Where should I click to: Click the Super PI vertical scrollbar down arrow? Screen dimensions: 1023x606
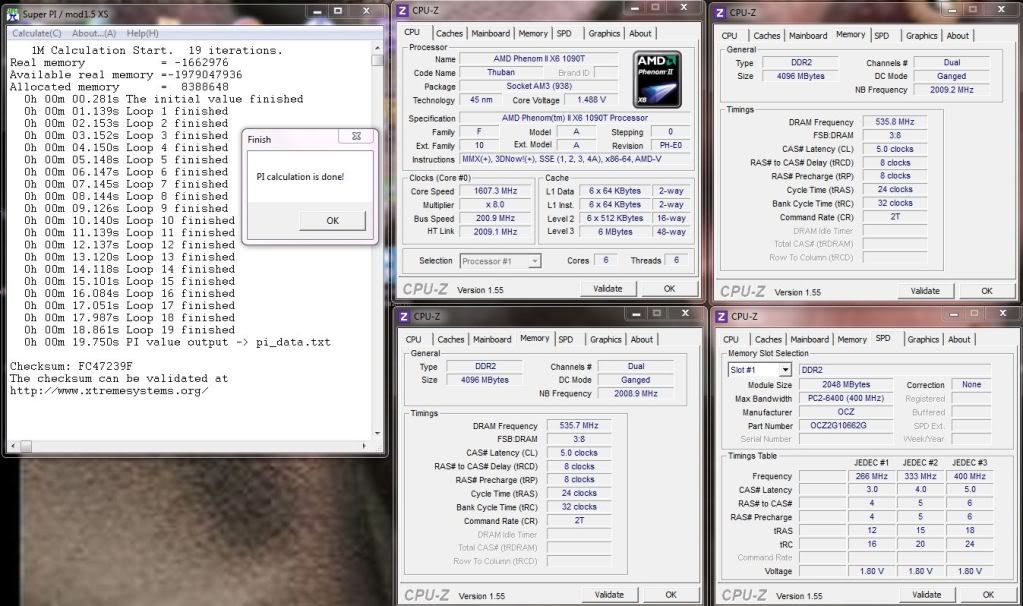(377, 433)
